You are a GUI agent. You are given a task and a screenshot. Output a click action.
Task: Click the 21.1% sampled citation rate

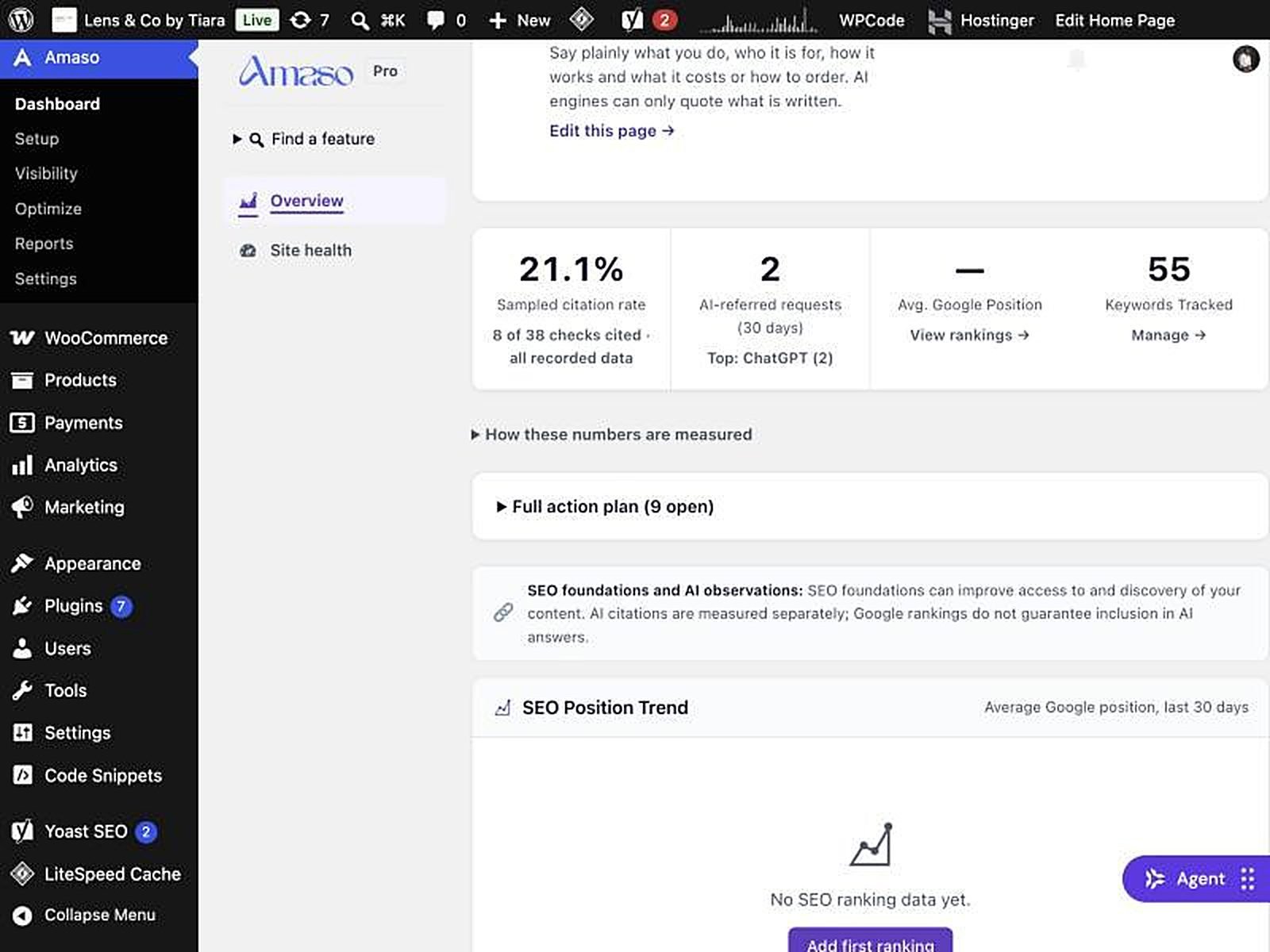click(x=571, y=270)
